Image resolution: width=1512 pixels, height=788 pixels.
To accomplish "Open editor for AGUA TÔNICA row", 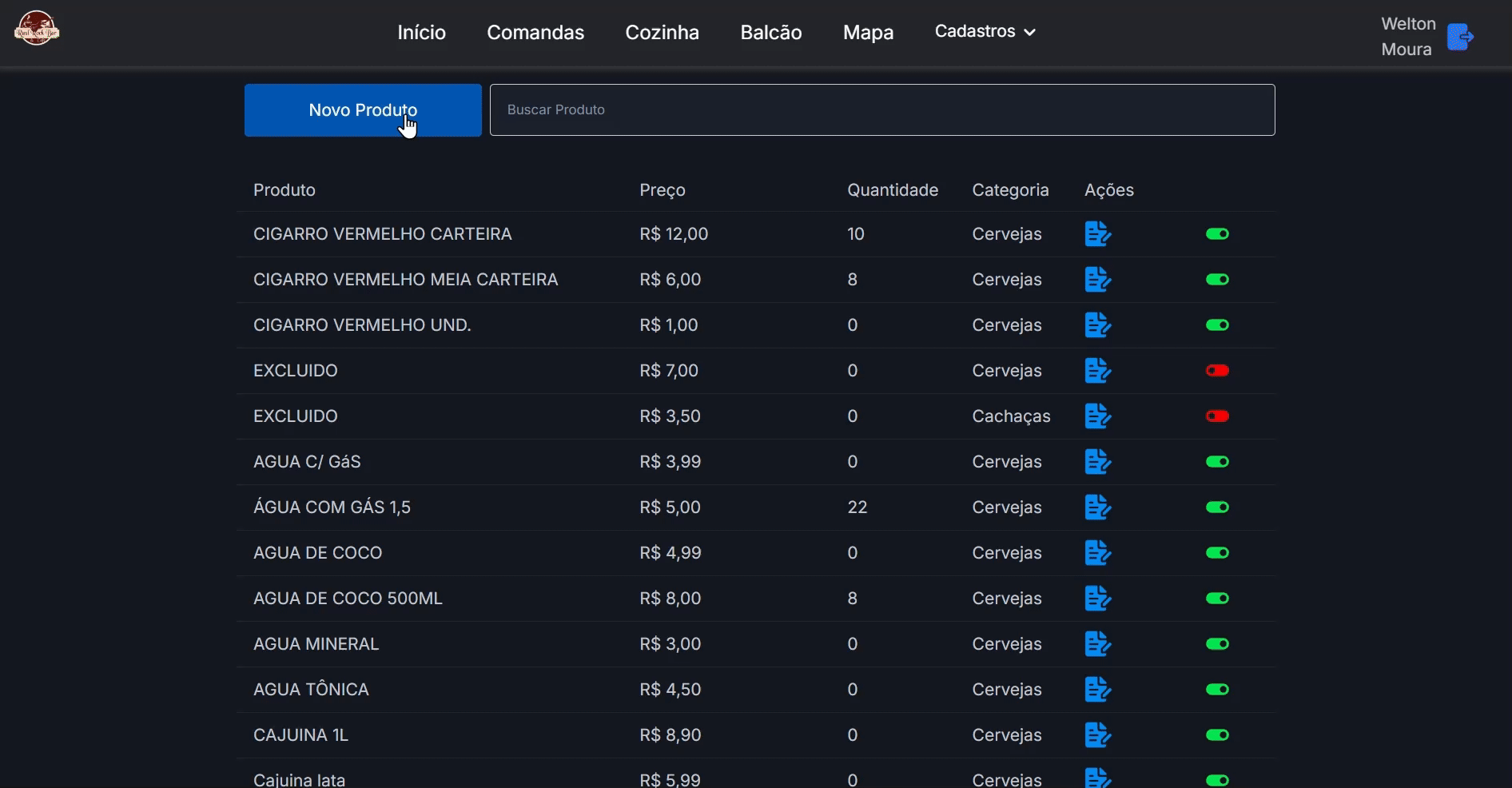I will pos(1097,690).
